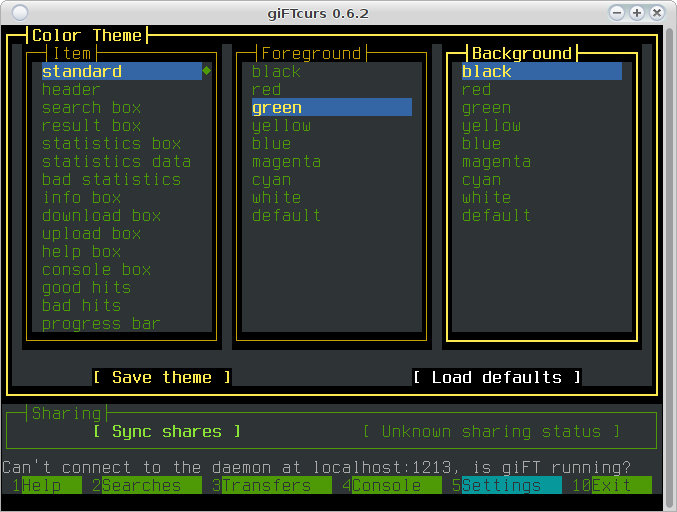Choose 'search box' item
Viewport: 677px width, 512px height.
click(92, 107)
